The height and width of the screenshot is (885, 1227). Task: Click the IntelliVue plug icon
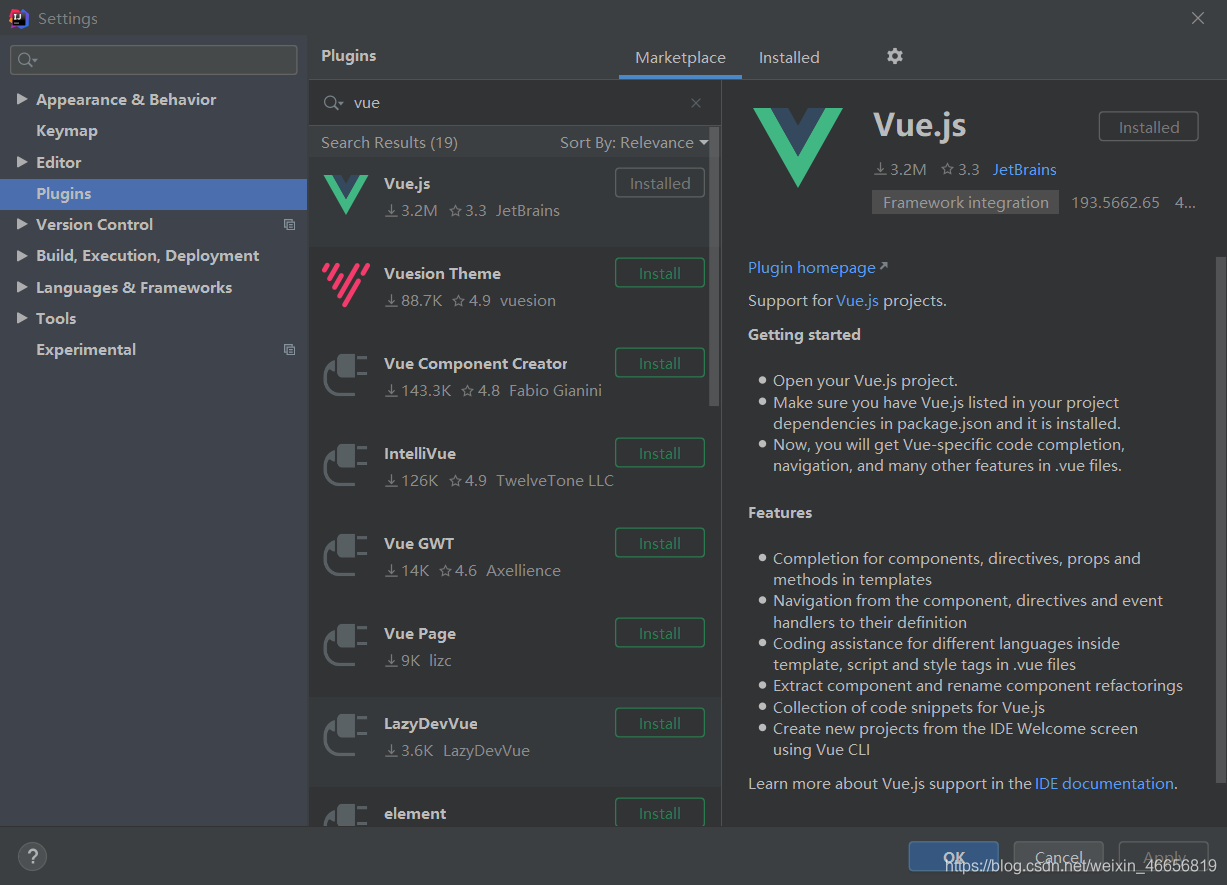[x=346, y=464]
